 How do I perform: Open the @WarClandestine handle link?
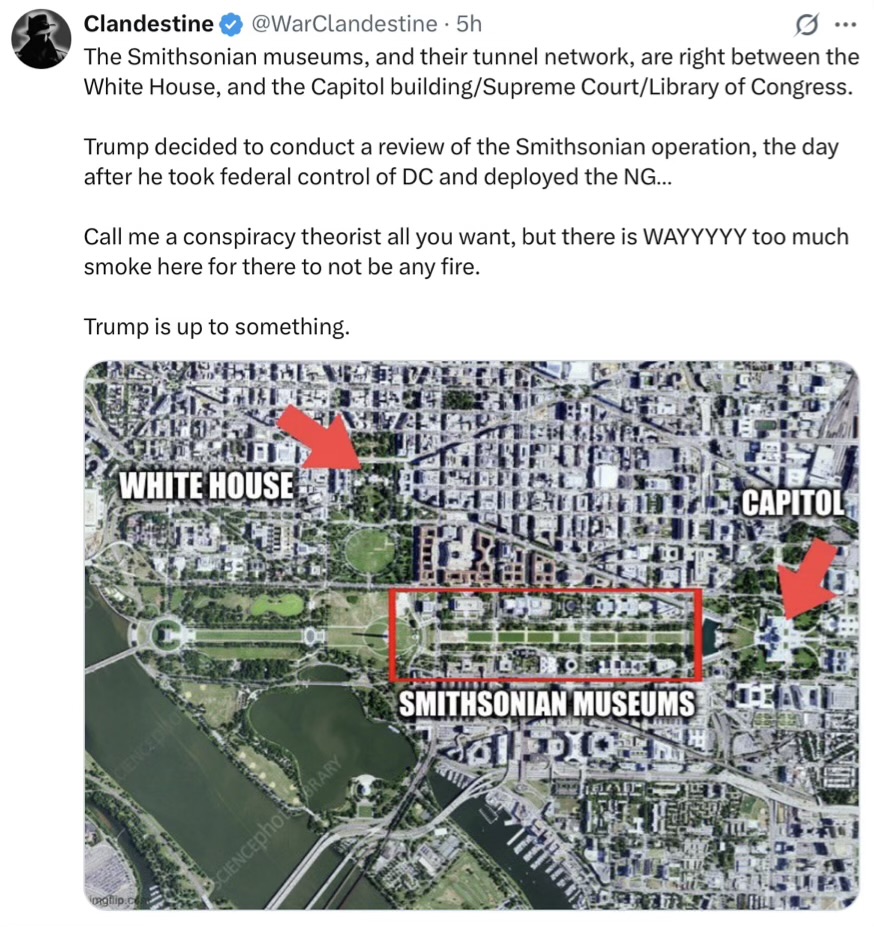[344, 24]
